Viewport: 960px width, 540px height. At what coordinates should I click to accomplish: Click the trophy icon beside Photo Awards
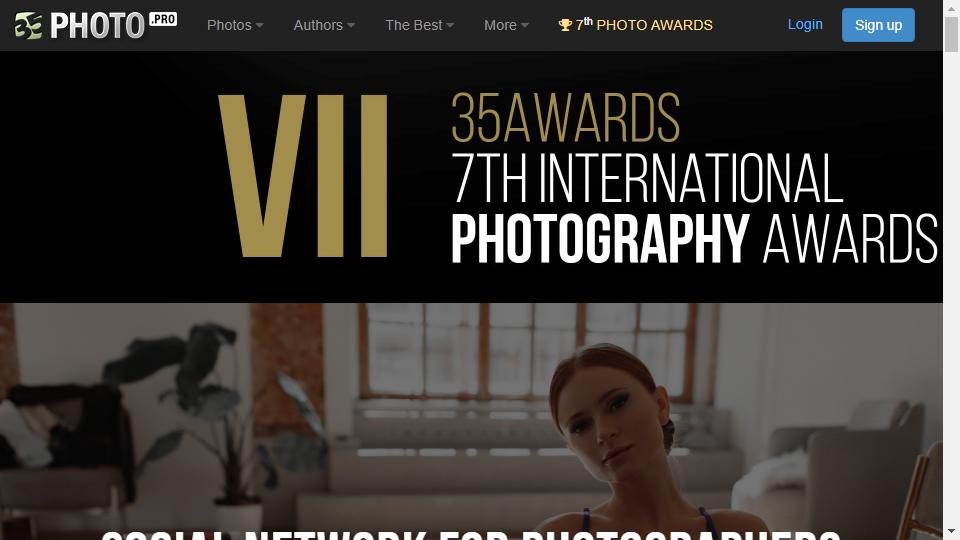pos(565,25)
